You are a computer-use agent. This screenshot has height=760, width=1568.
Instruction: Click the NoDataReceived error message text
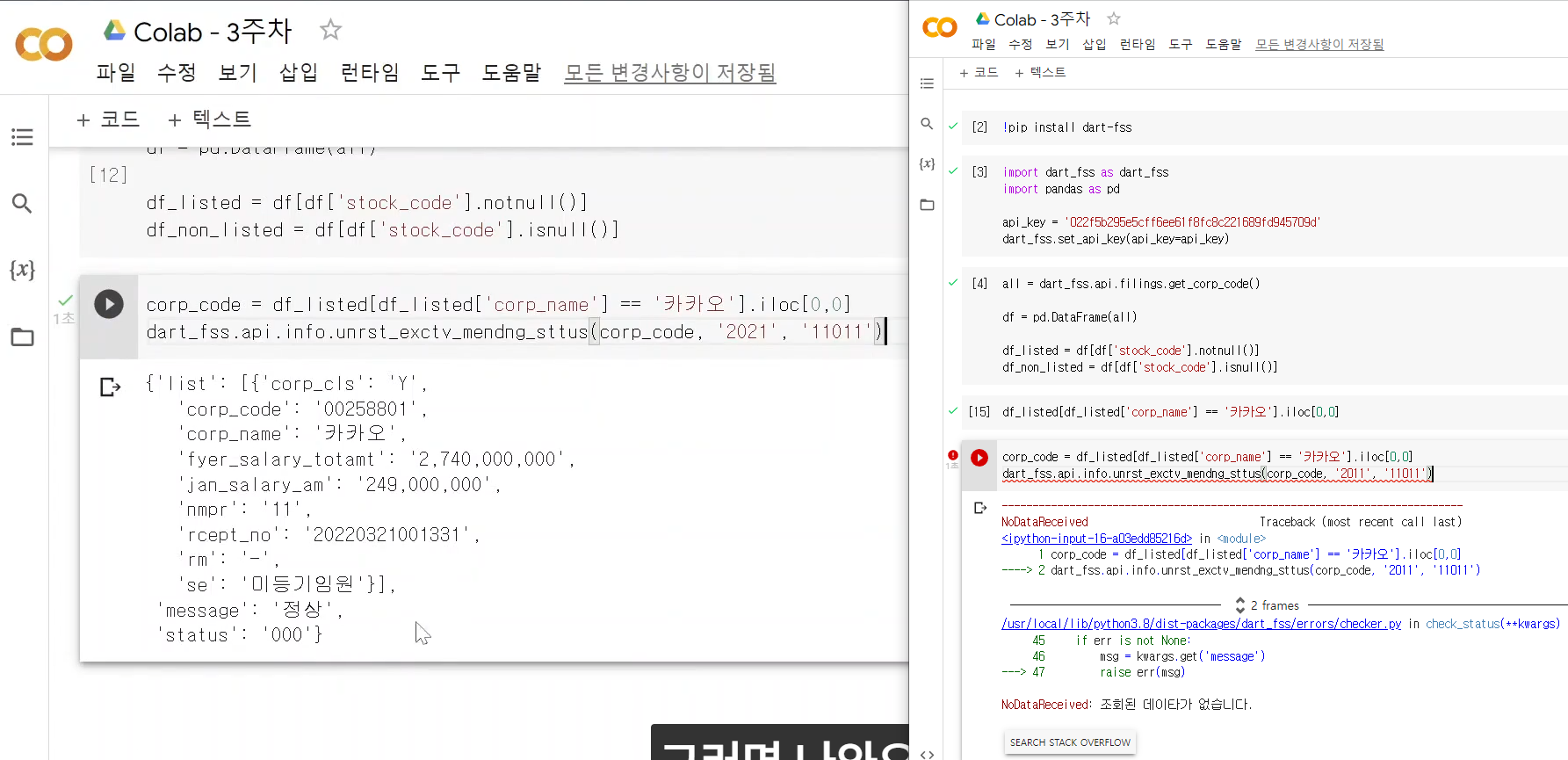coord(1126,705)
